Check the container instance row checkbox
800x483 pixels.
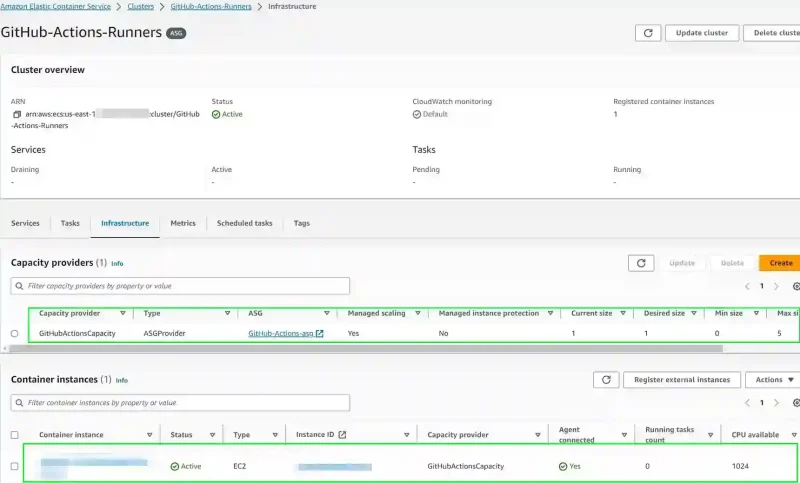tap(14, 466)
